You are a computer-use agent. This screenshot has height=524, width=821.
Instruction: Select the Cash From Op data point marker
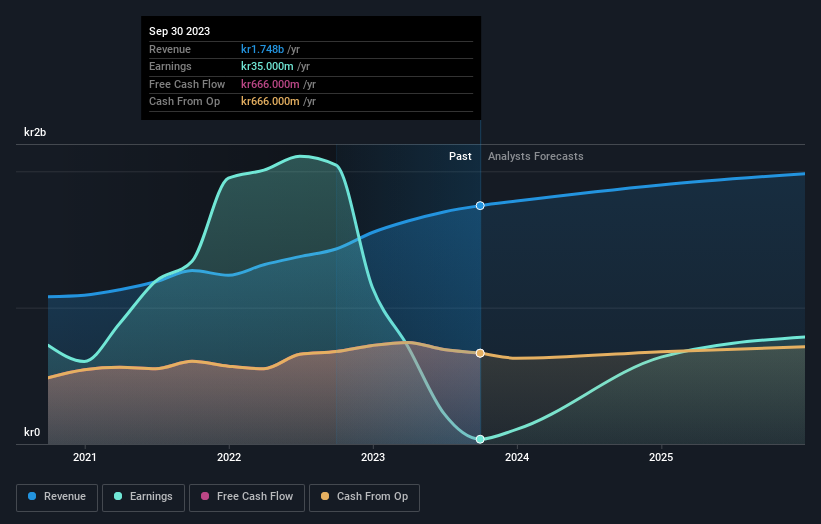tap(480, 353)
